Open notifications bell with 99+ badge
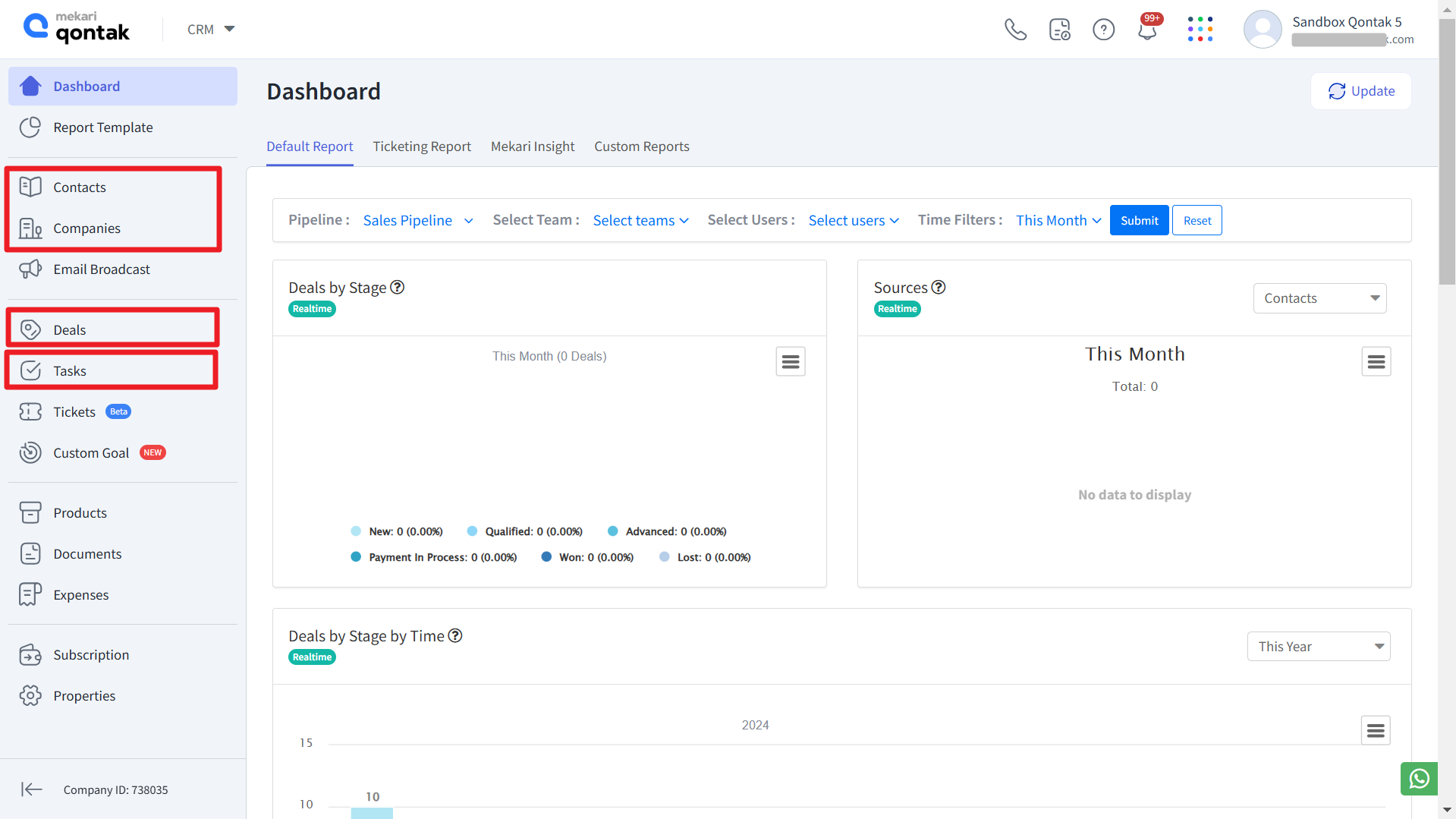The image size is (1456, 819). 1148,30
